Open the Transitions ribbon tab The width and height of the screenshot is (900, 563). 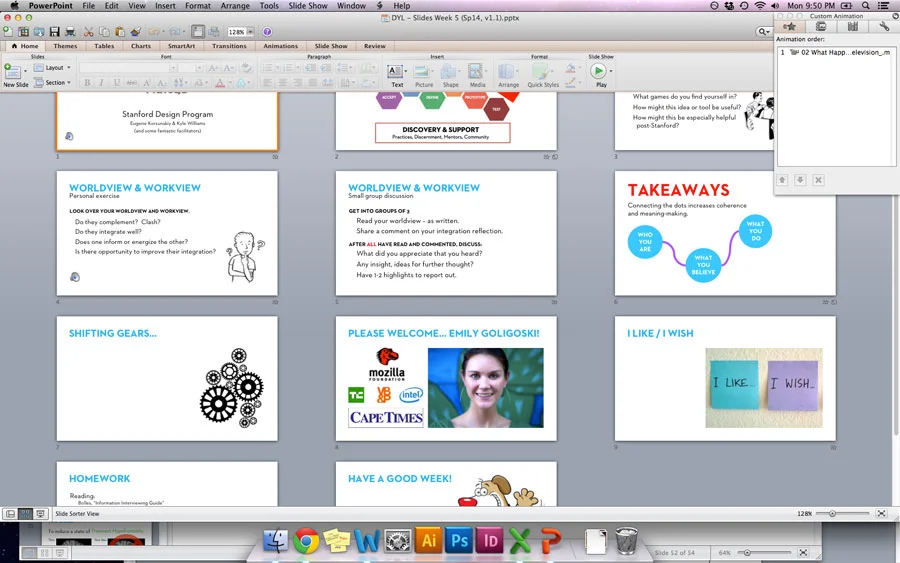[229, 46]
